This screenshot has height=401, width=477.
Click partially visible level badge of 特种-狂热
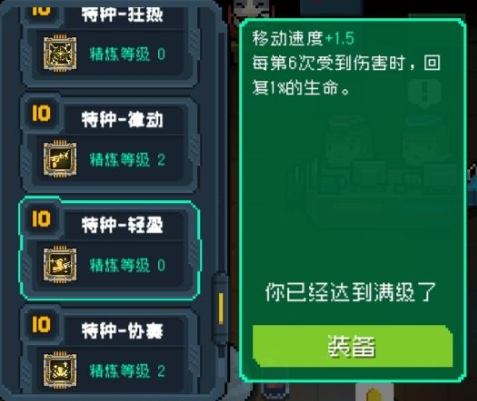41,10
